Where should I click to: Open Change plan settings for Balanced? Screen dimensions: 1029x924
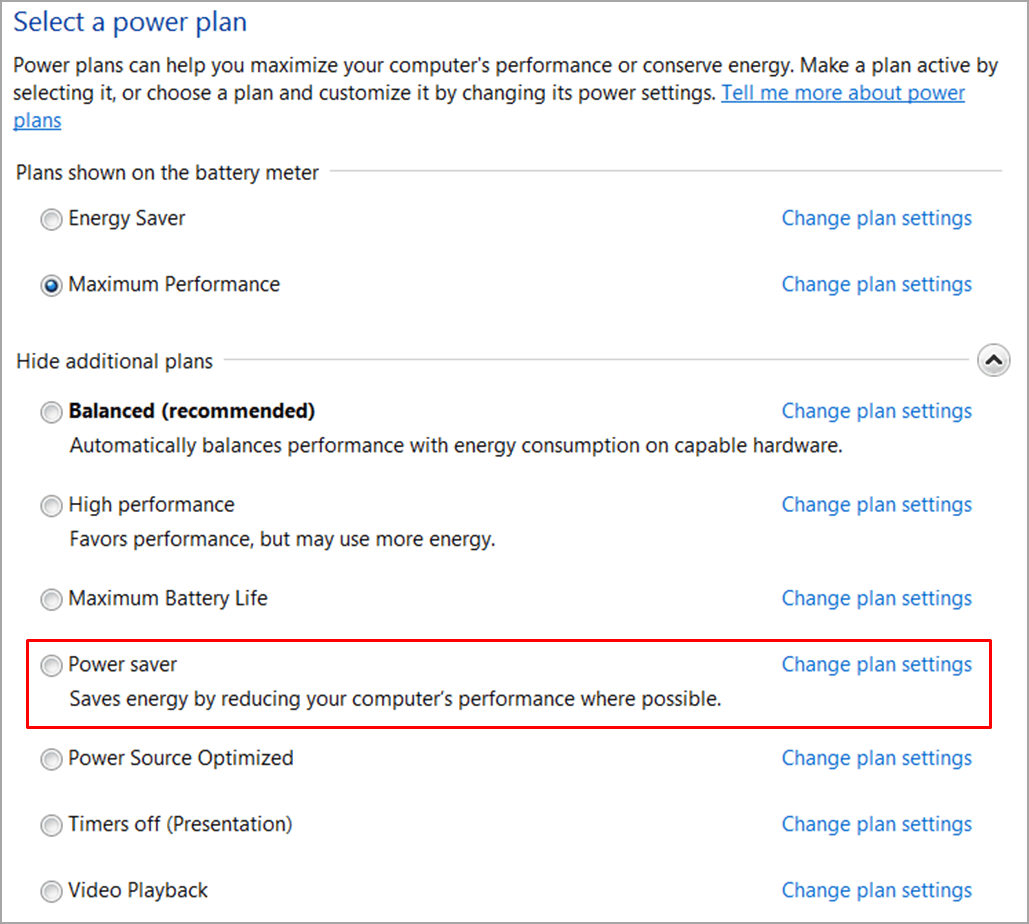[876, 411]
